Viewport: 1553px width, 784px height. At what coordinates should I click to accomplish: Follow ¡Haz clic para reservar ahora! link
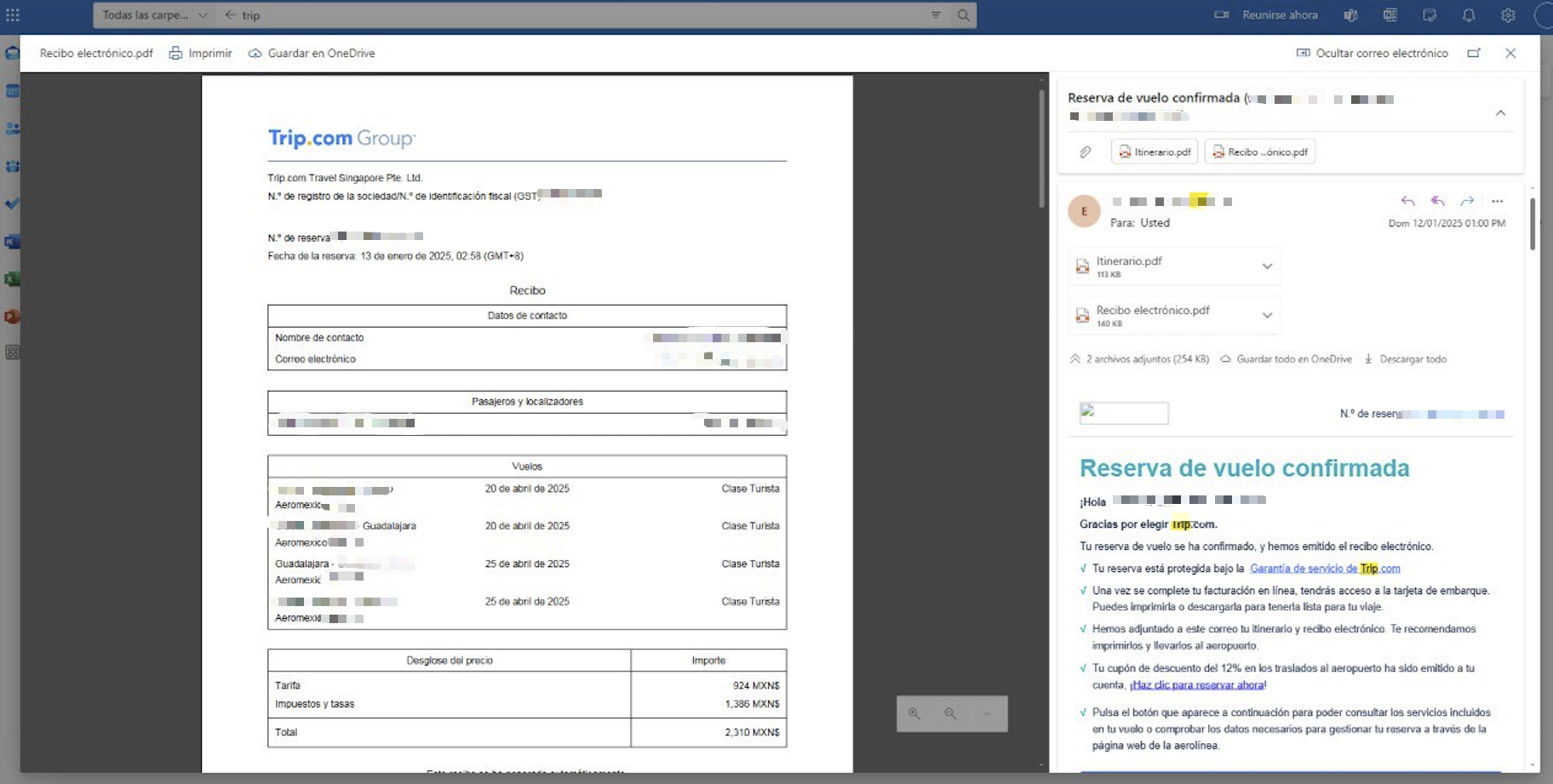click(1198, 684)
